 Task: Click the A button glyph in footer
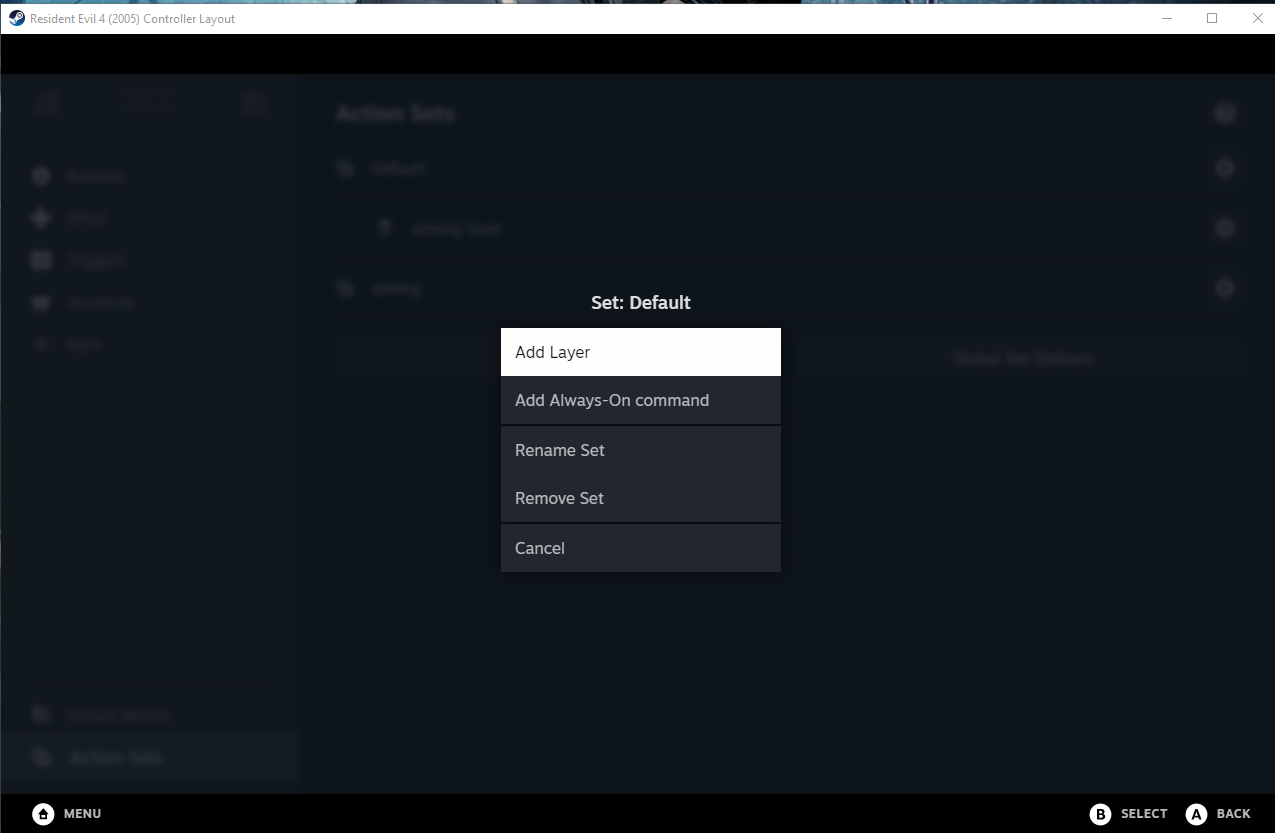[x=1196, y=814]
